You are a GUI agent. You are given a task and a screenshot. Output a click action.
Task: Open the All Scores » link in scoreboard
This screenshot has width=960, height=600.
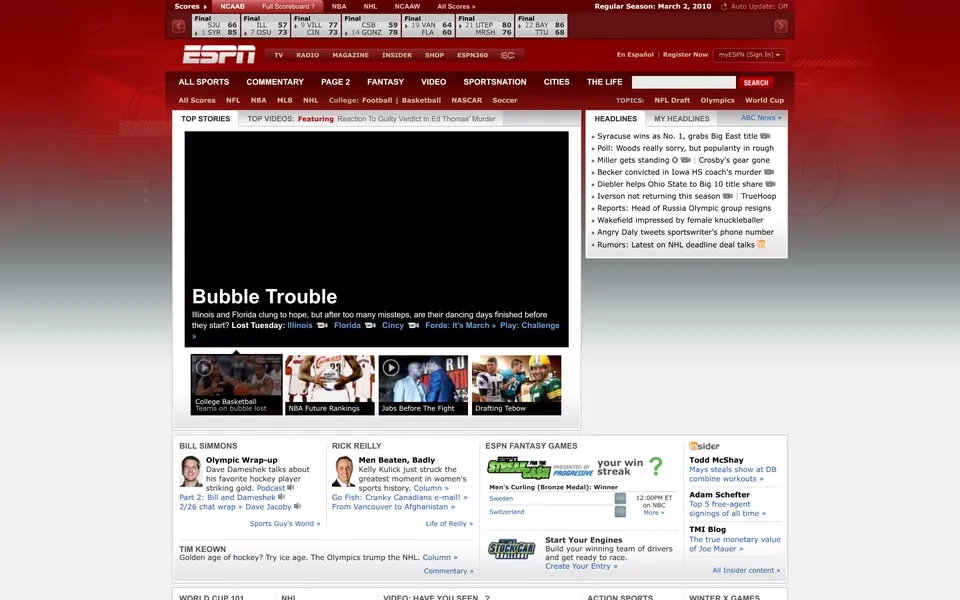(456, 6)
